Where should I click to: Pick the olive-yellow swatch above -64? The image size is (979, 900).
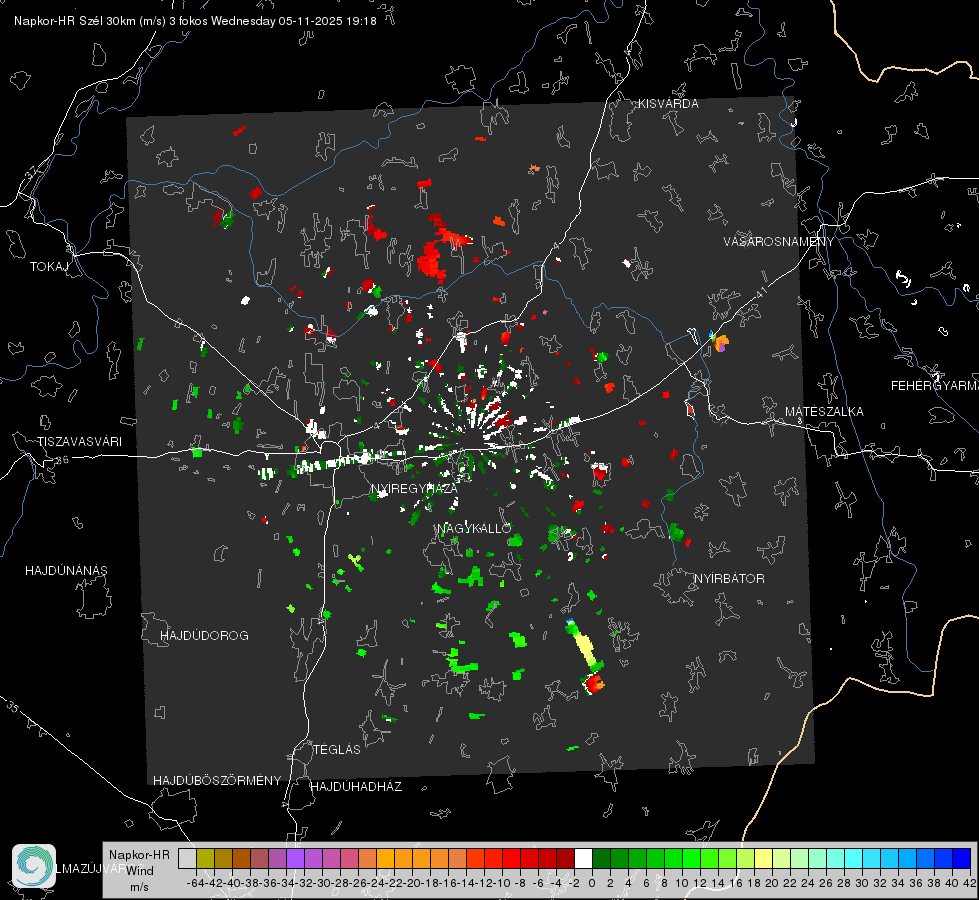click(205, 858)
